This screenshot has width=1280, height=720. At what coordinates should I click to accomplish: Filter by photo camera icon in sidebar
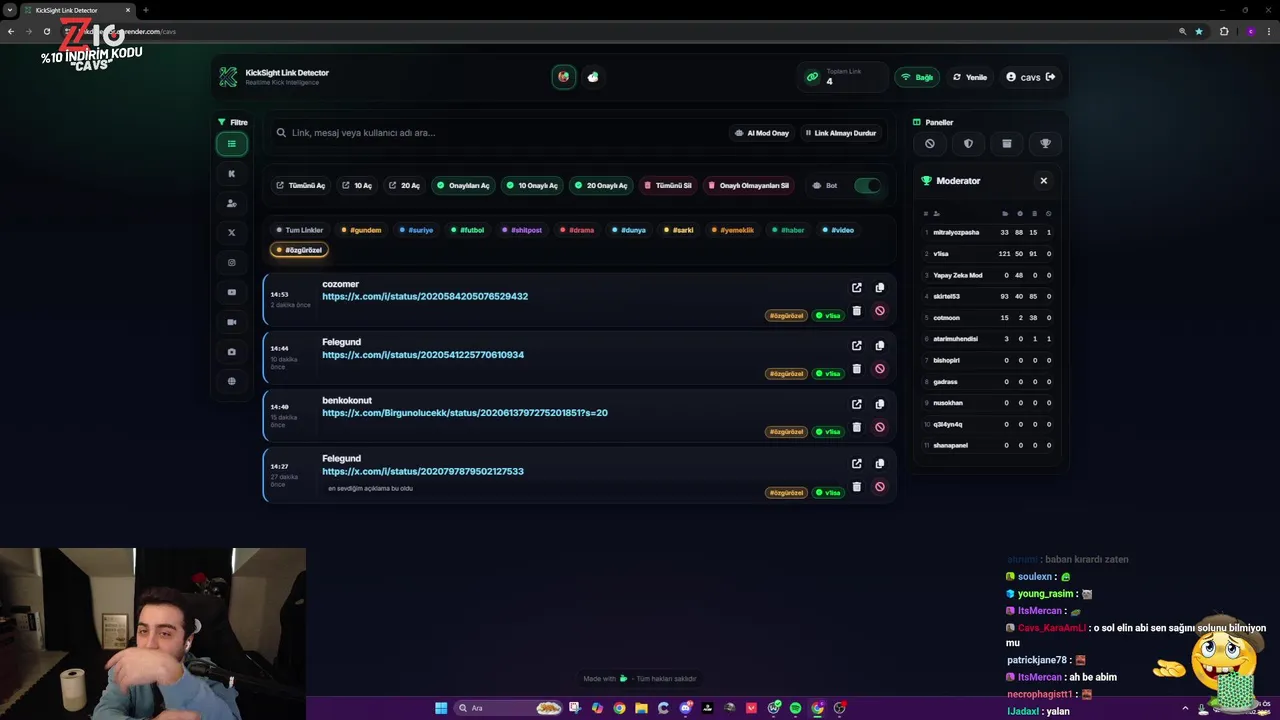click(231, 352)
